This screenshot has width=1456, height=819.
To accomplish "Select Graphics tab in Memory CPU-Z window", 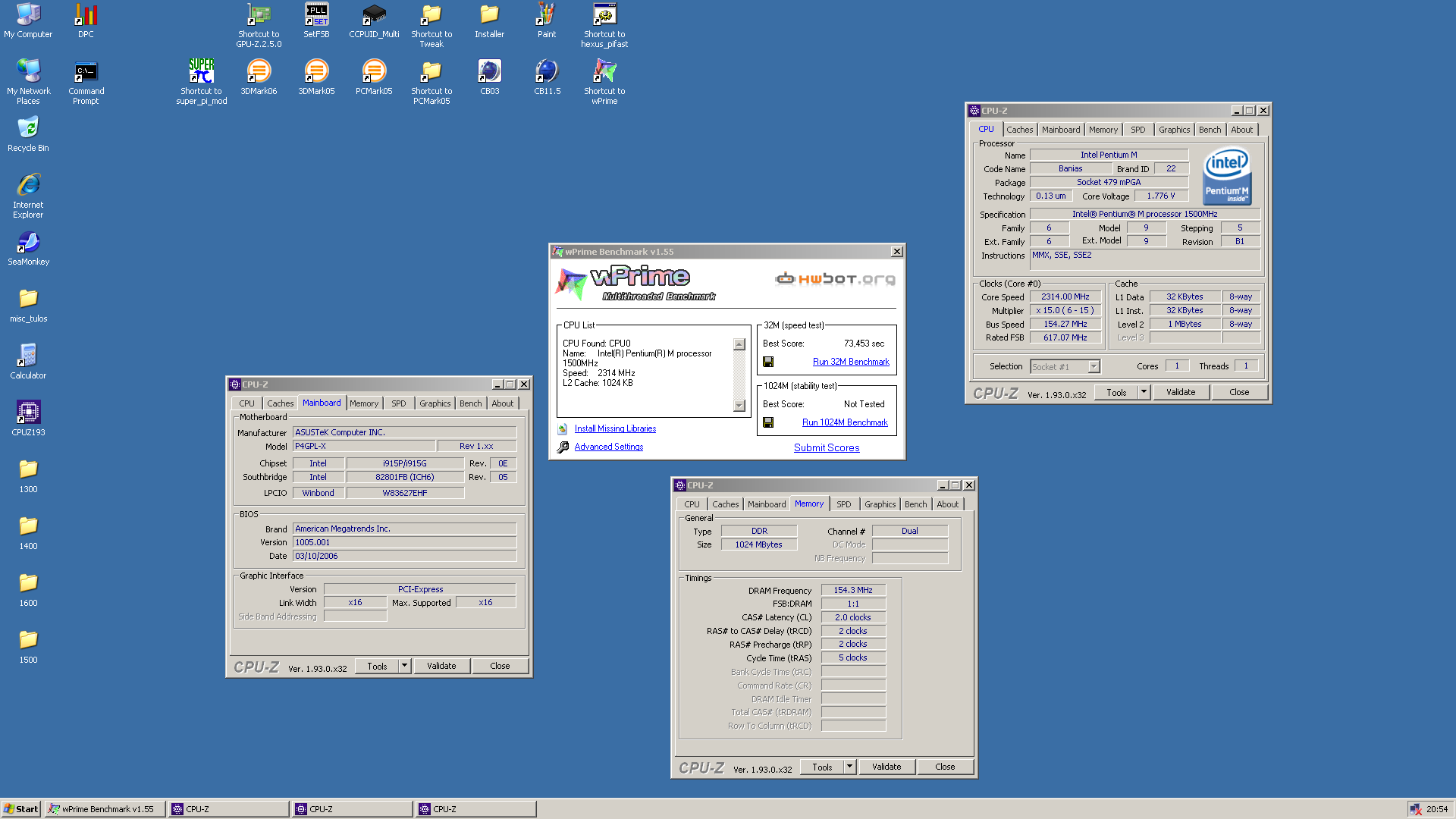I will point(880,504).
